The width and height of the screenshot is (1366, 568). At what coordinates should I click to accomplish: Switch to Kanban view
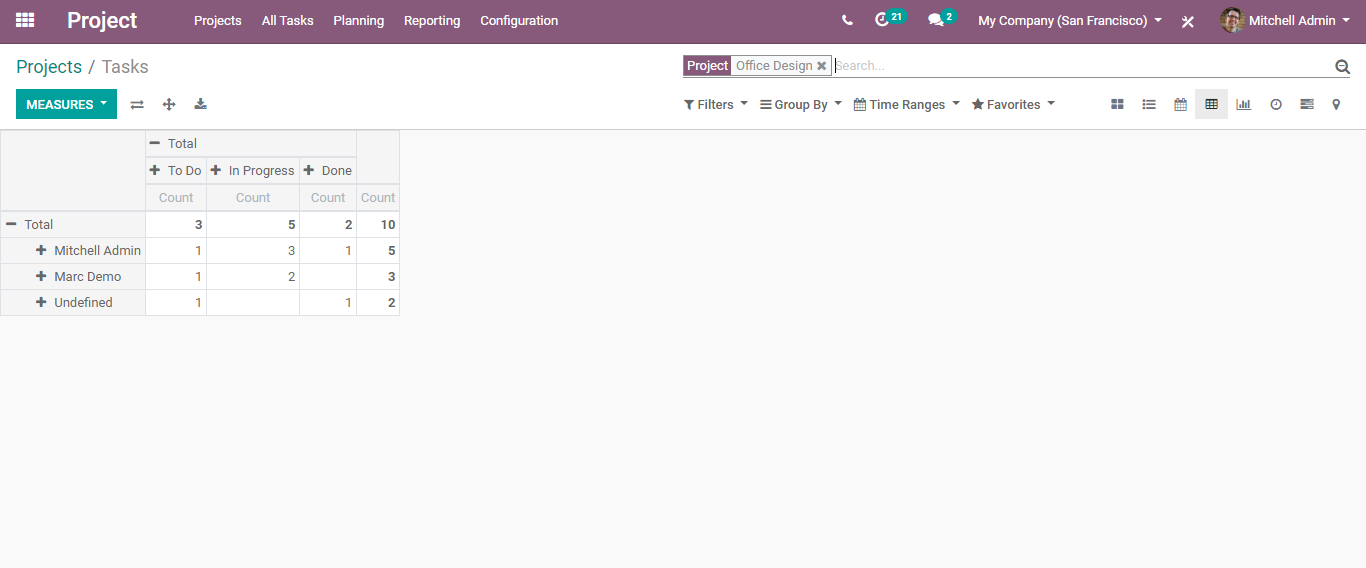(x=1118, y=104)
